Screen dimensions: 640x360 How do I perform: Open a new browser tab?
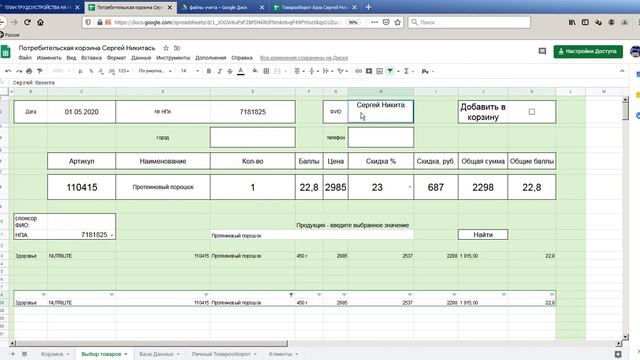(368, 7)
